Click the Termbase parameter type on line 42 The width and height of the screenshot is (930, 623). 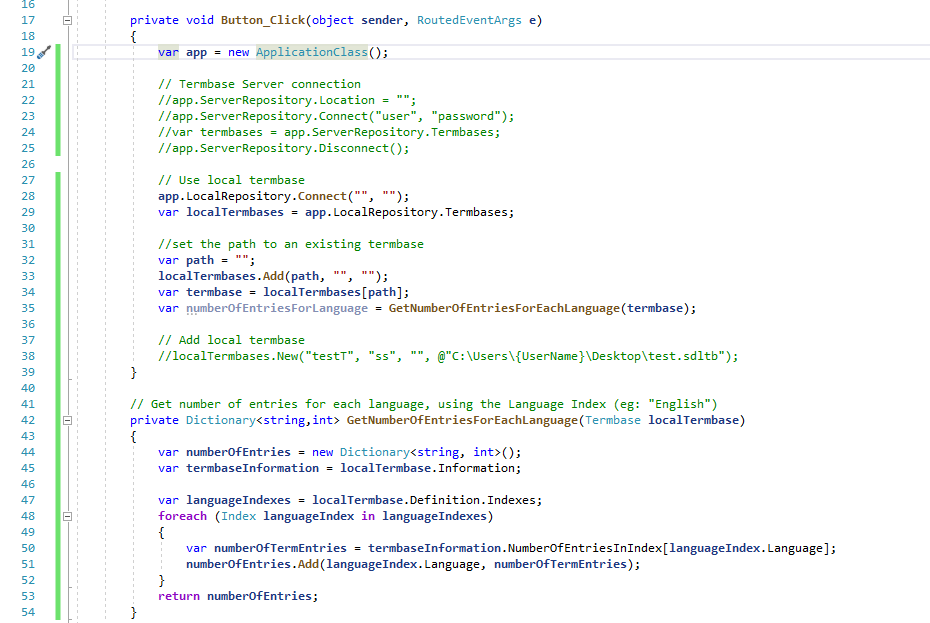click(613, 421)
